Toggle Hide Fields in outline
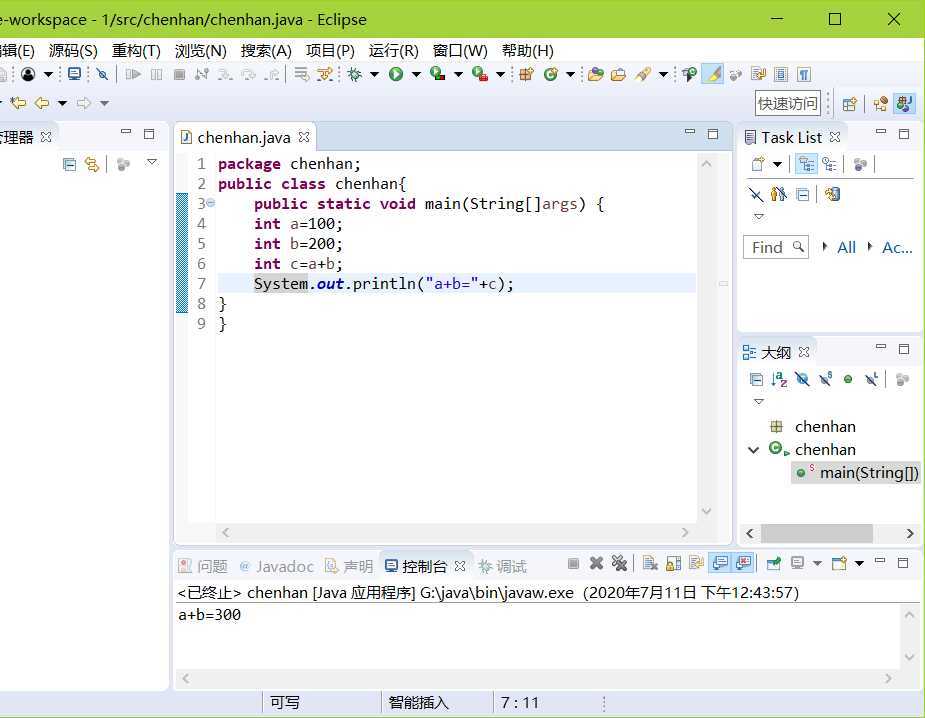The image size is (925, 718). click(x=802, y=379)
